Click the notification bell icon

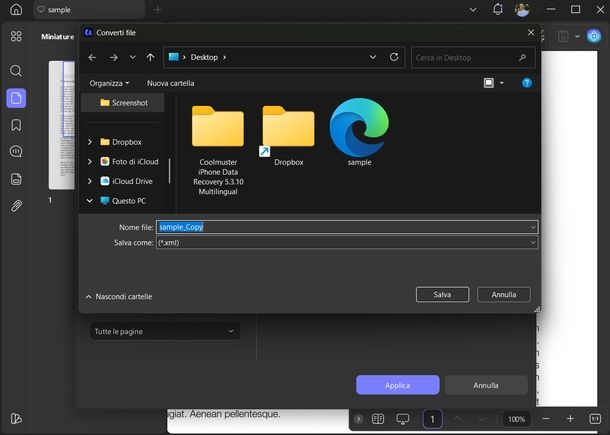tap(498, 9)
